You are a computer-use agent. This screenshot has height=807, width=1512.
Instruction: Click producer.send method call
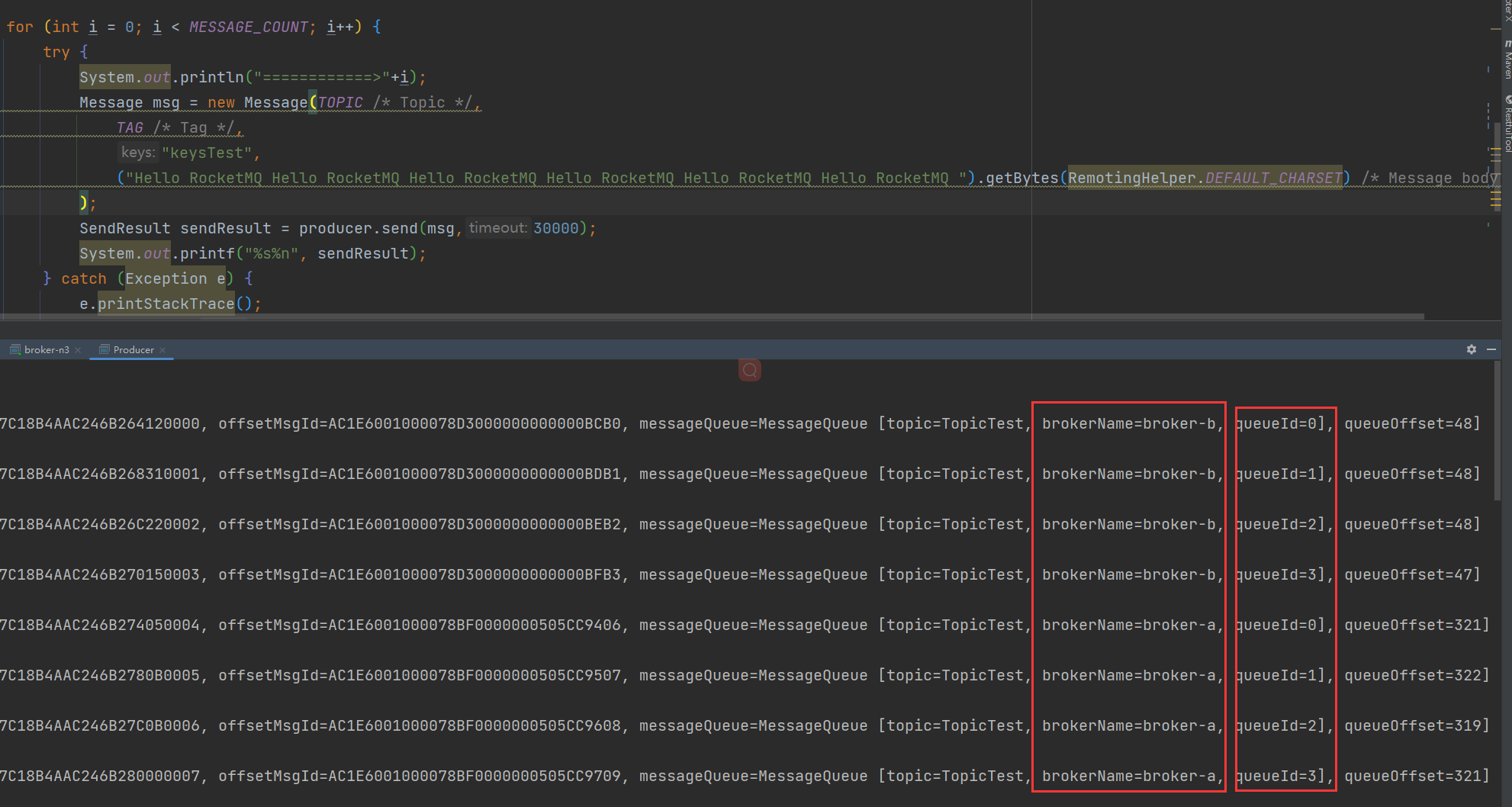click(359, 228)
